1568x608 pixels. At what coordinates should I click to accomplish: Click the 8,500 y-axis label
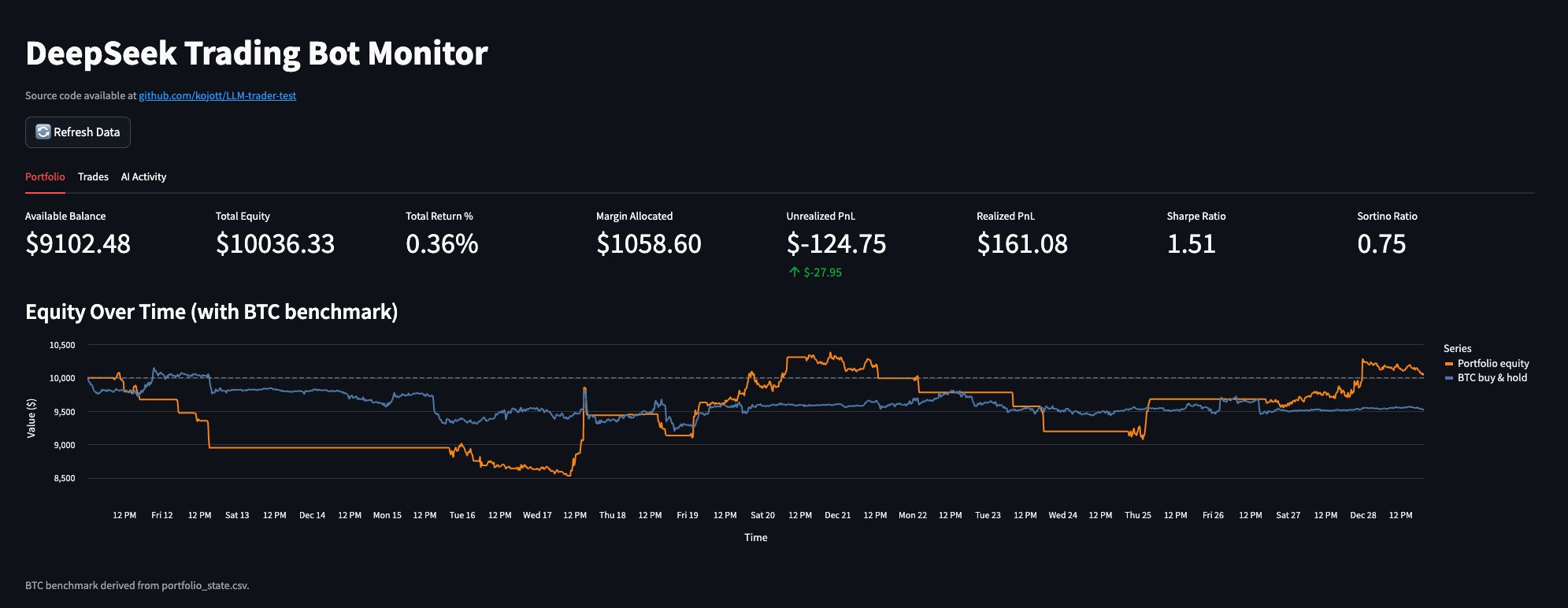point(65,478)
